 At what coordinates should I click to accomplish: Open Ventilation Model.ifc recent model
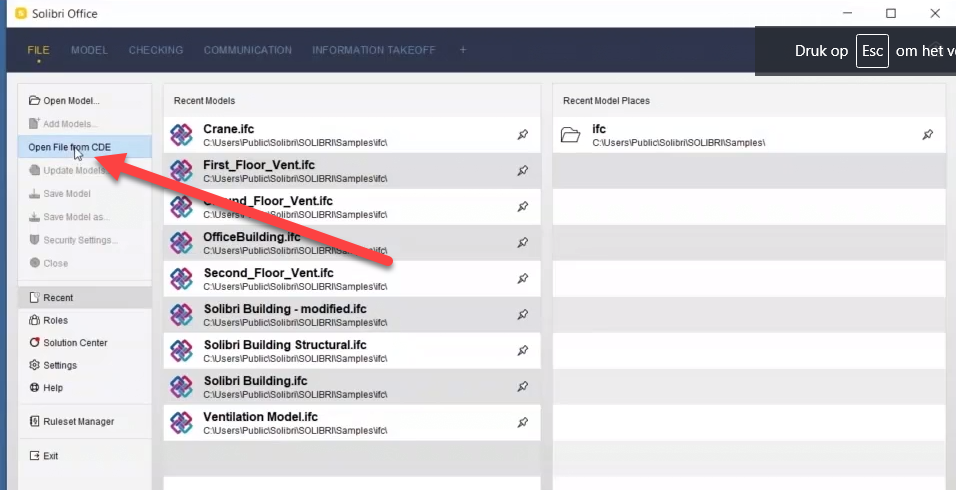tap(352, 423)
